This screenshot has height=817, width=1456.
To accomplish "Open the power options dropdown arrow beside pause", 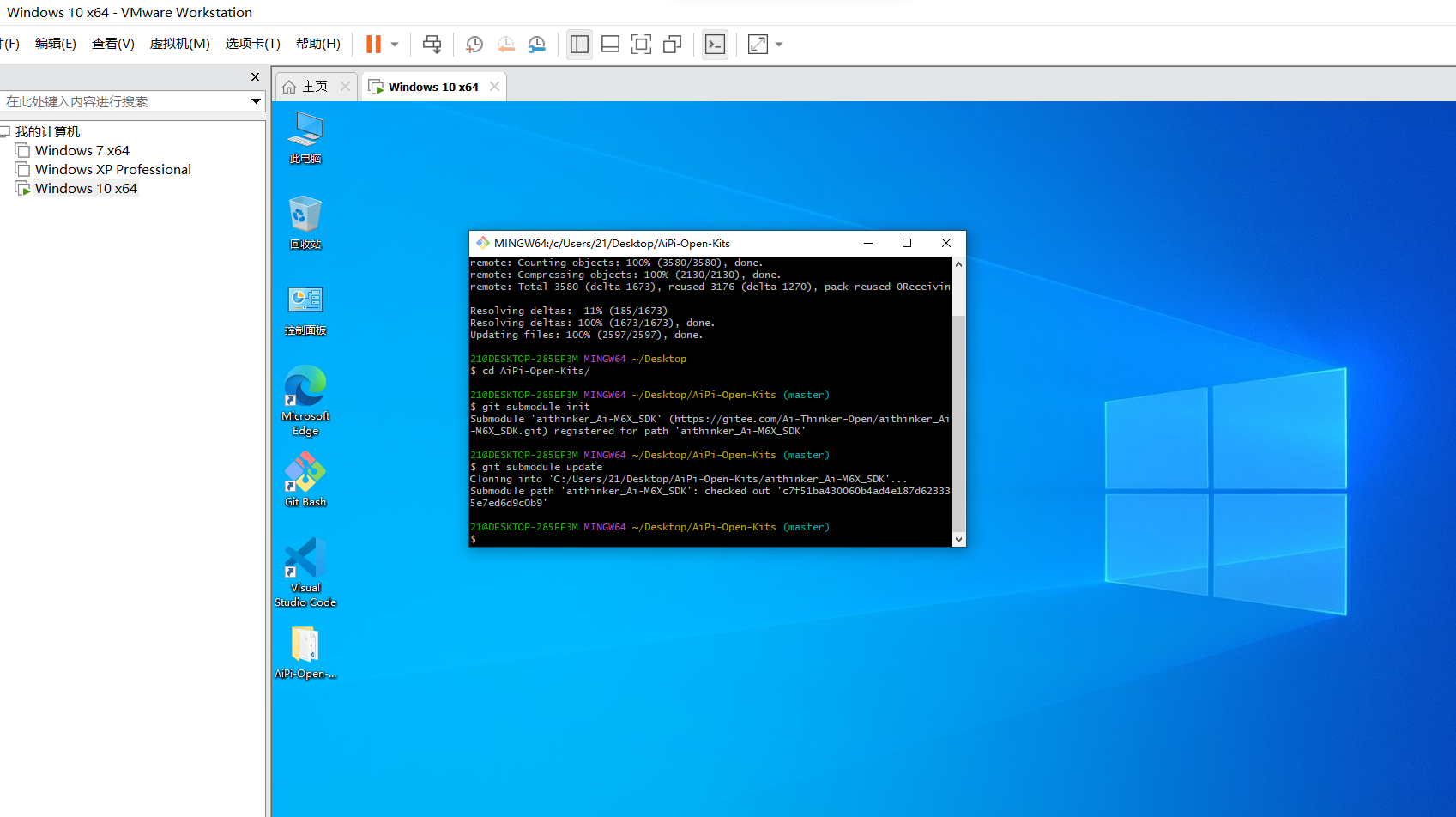I will [x=395, y=44].
